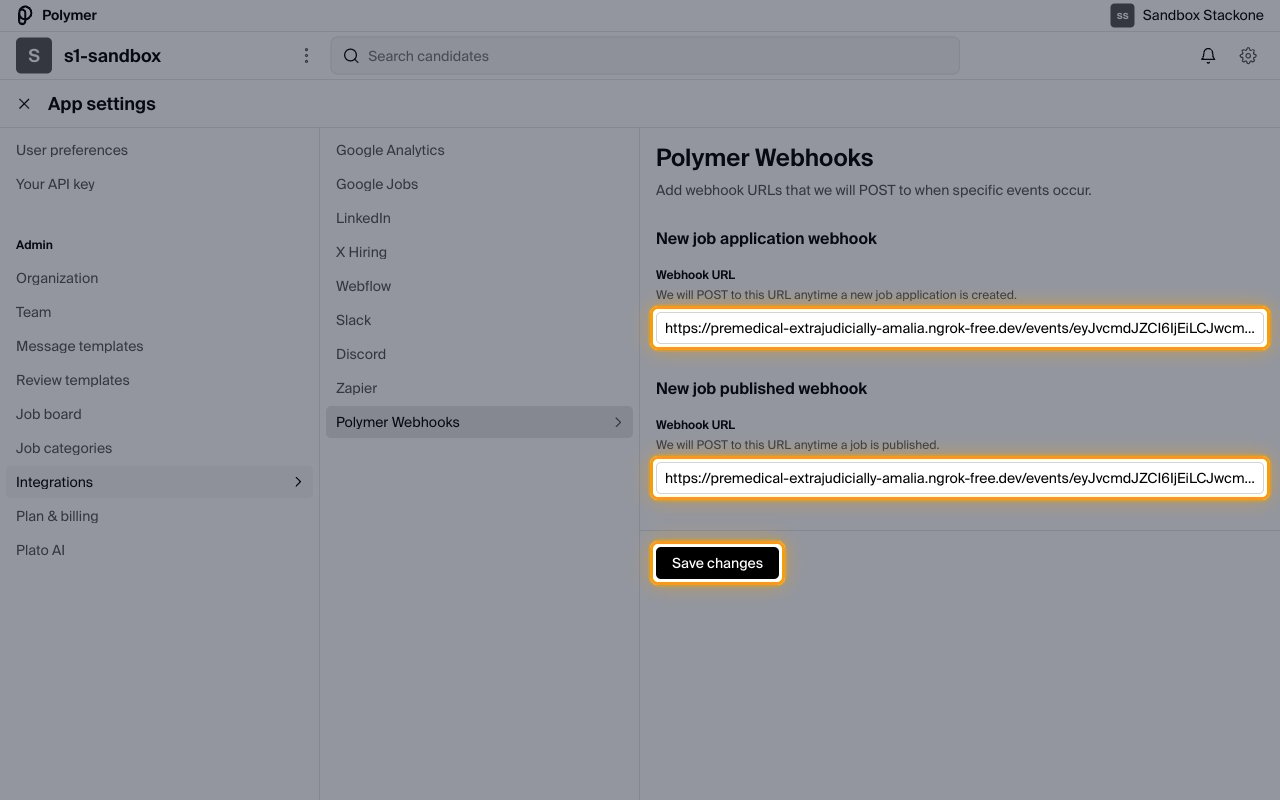The image size is (1280, 800).
Task: Expand the Integrations chevron
Action: (297, 482)
